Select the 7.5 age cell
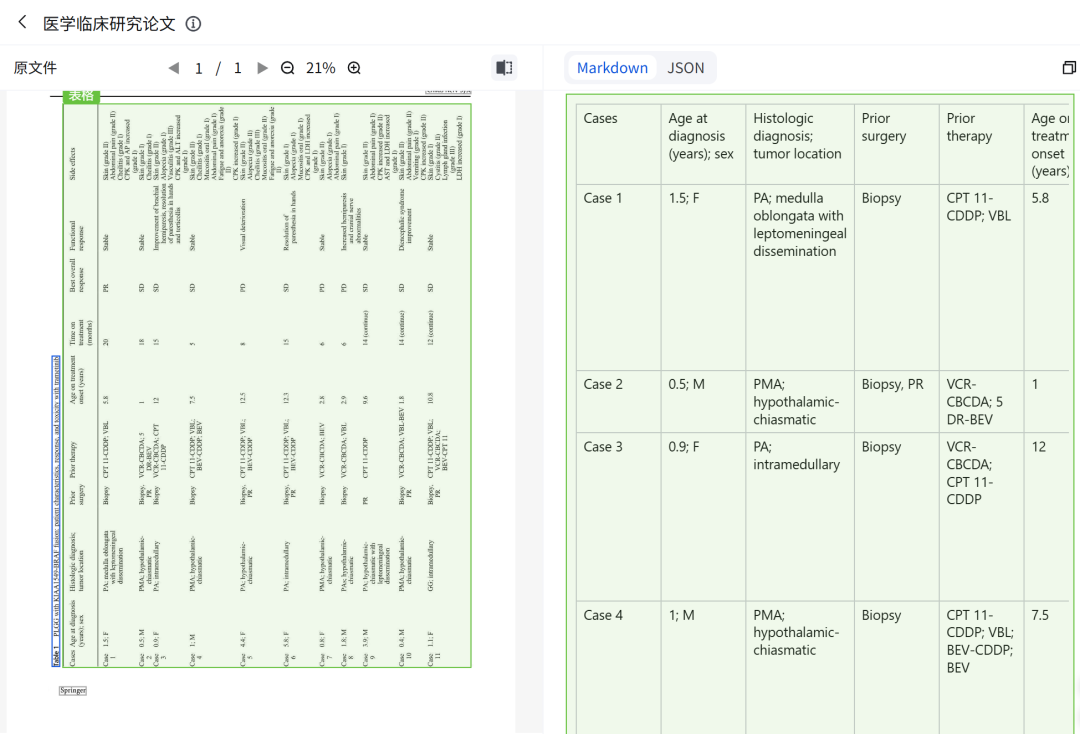The width and height of the screenshot is (1080, 734). click(1047, 668)
